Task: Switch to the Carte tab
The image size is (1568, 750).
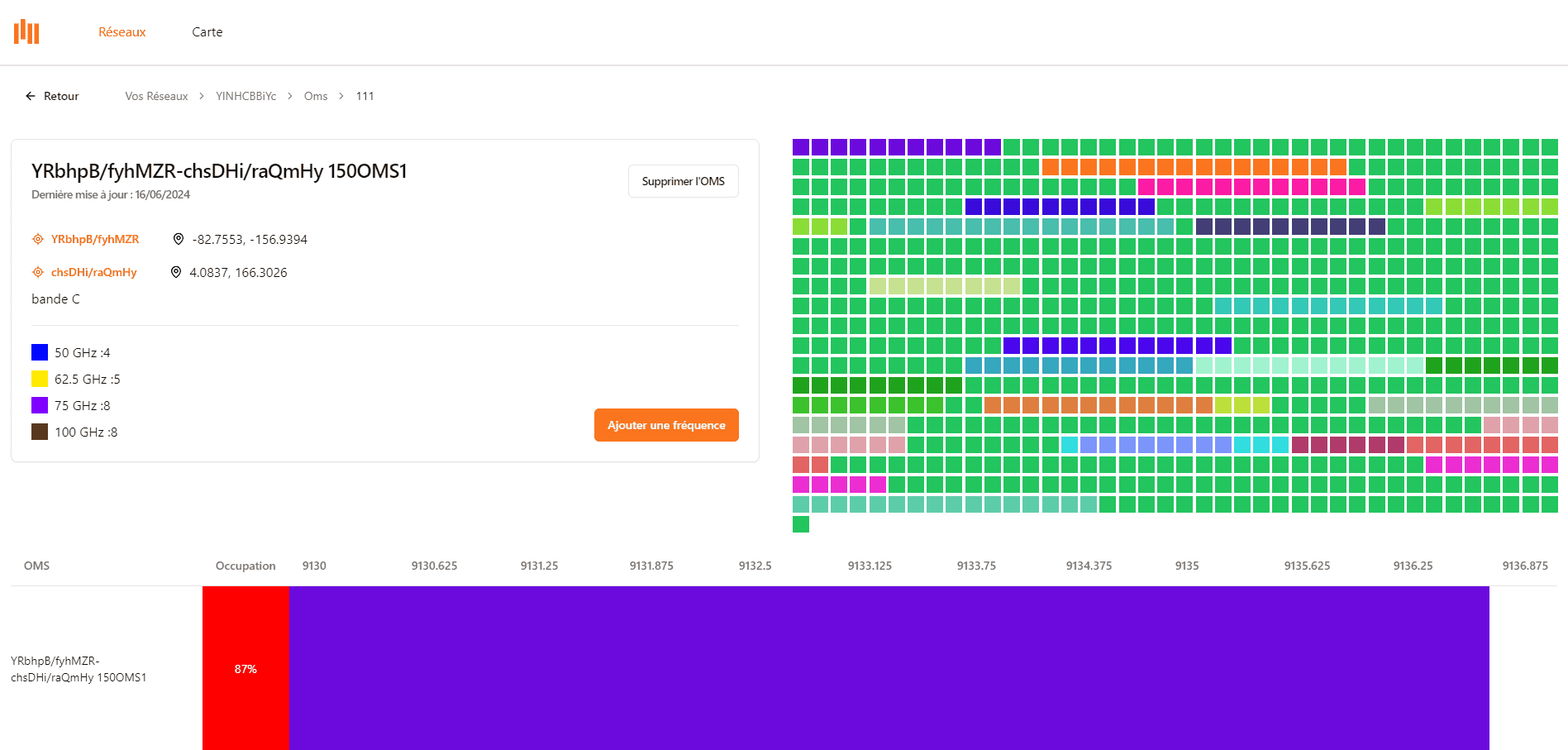Action: point(207,32)
